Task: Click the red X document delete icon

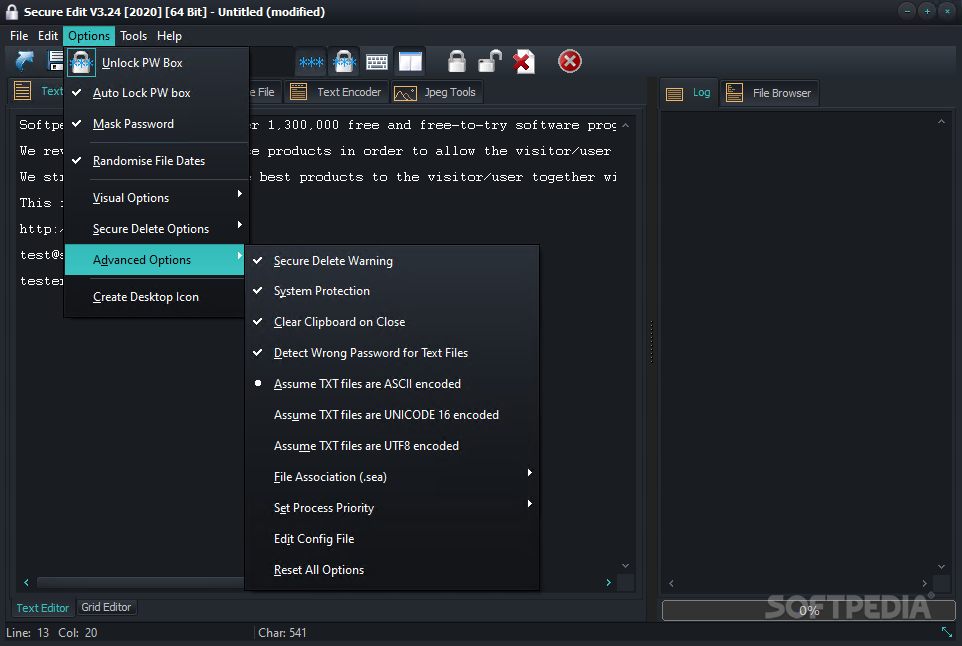Action: pyautogui.click(x=523, y=61)
